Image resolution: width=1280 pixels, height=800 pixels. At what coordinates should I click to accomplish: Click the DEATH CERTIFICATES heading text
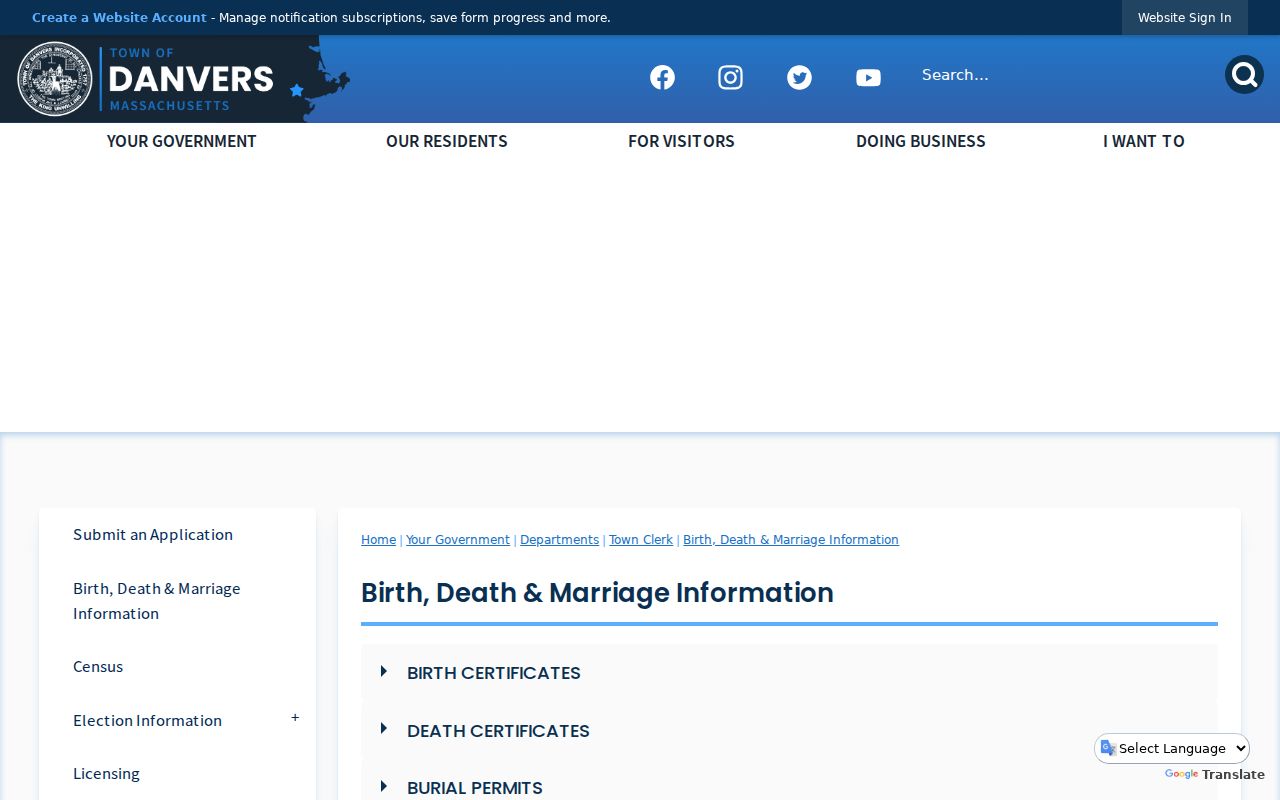498,731
